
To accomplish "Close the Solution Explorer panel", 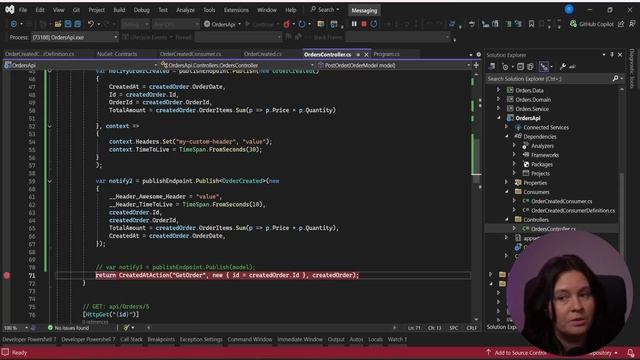I will pyautogui.click(x=620, y=55).
